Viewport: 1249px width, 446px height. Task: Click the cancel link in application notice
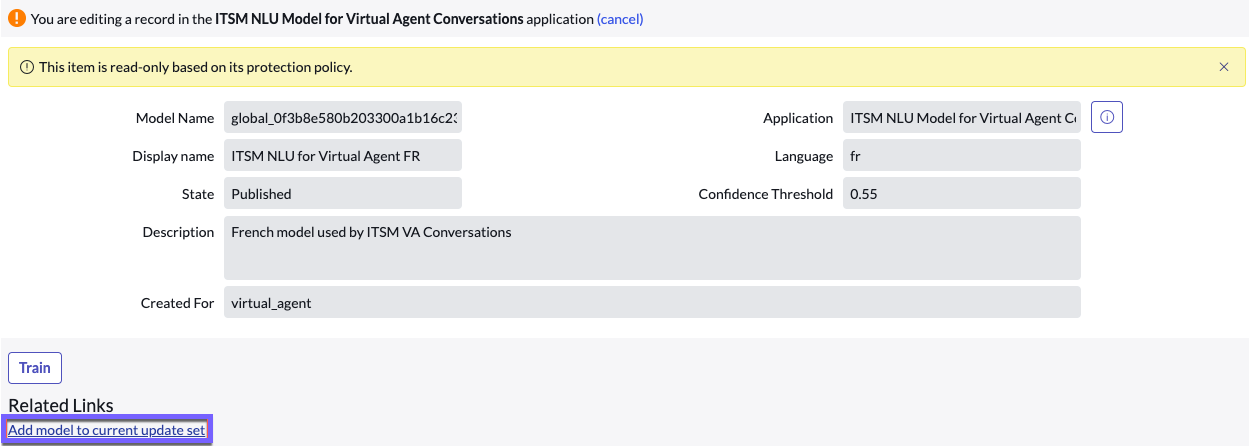620,19
